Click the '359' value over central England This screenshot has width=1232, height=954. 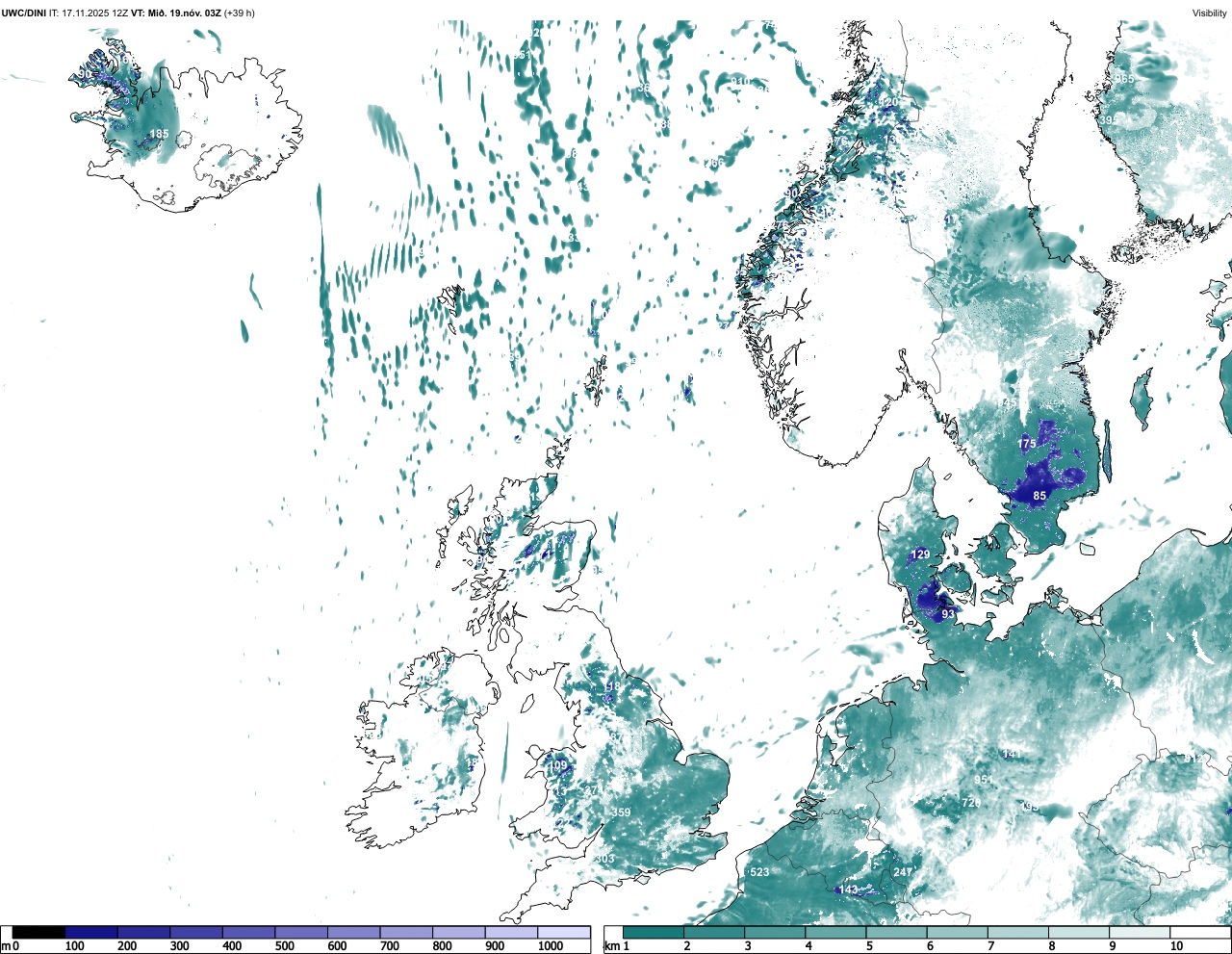click(622, 812)
